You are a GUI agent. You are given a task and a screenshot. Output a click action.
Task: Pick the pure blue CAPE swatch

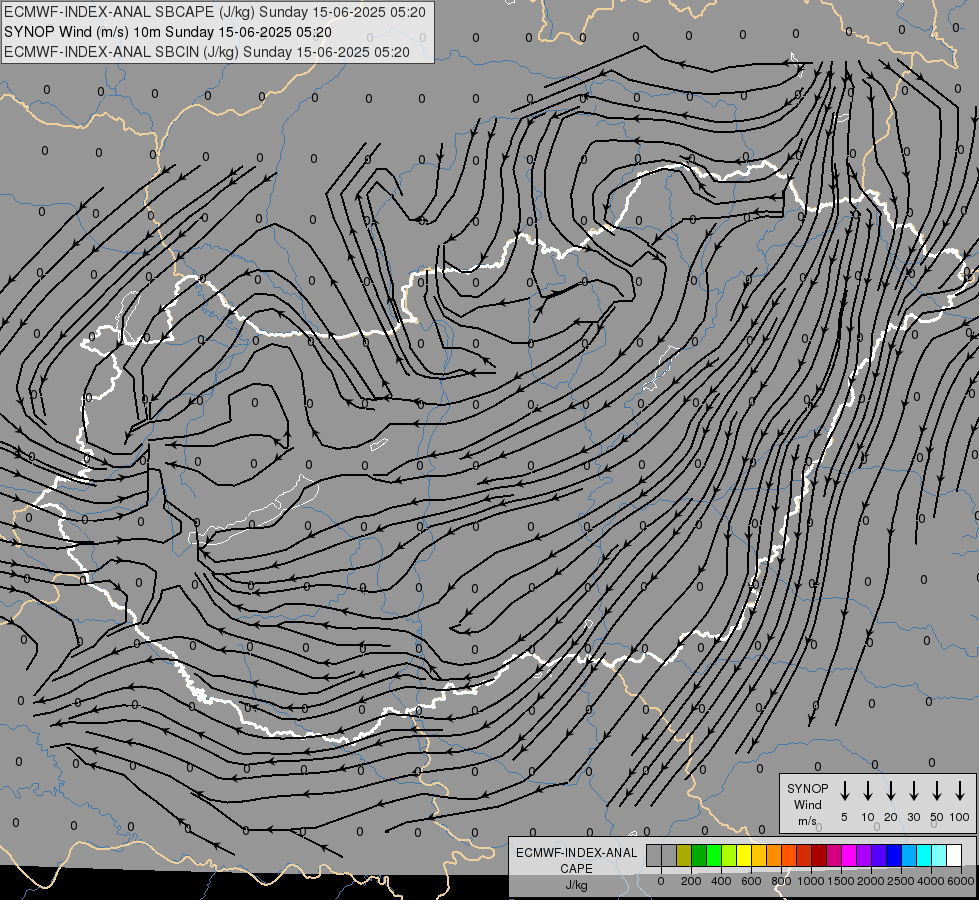pos(893,855)
